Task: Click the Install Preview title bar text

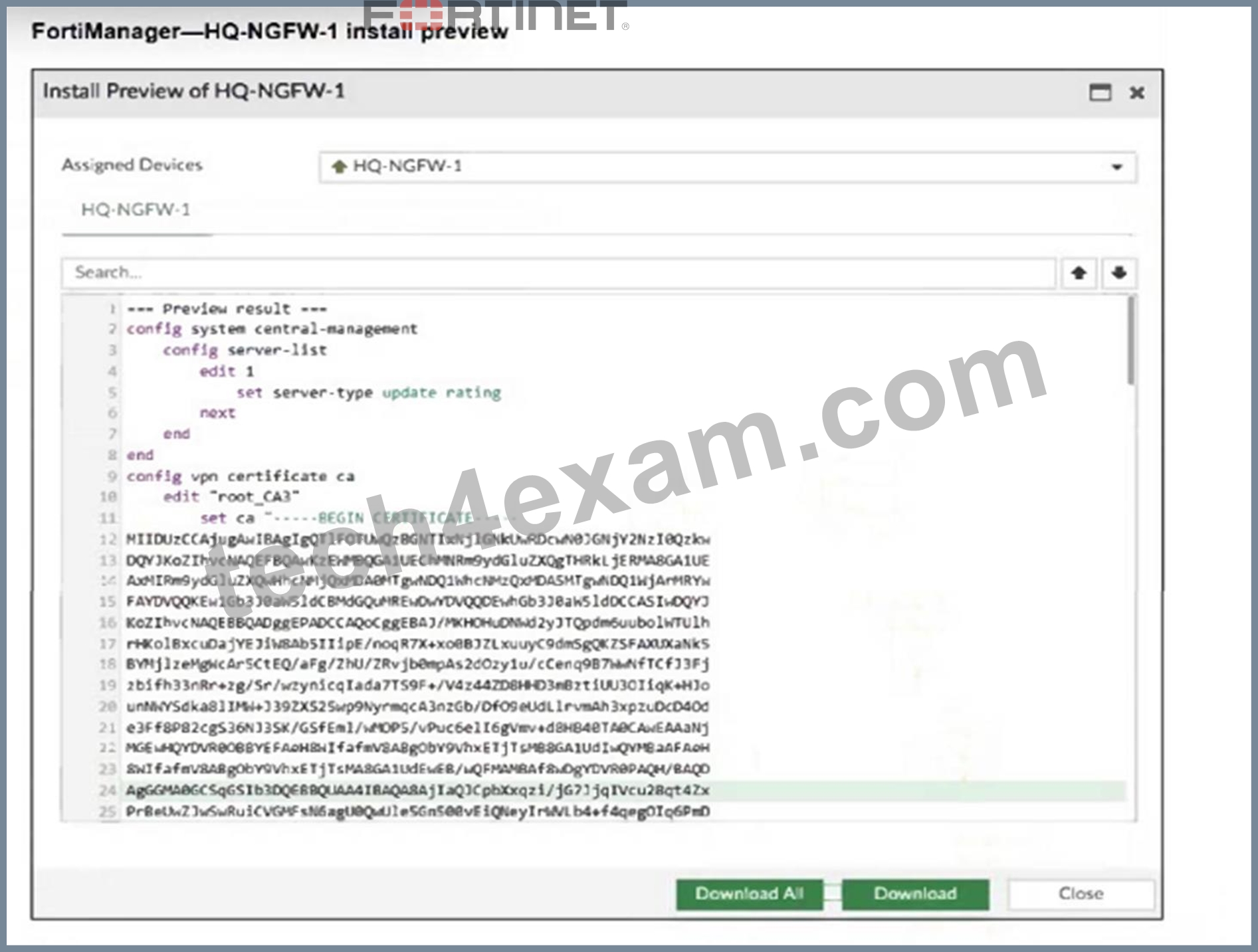Action: pyautogui.click(x=194, y=91)
